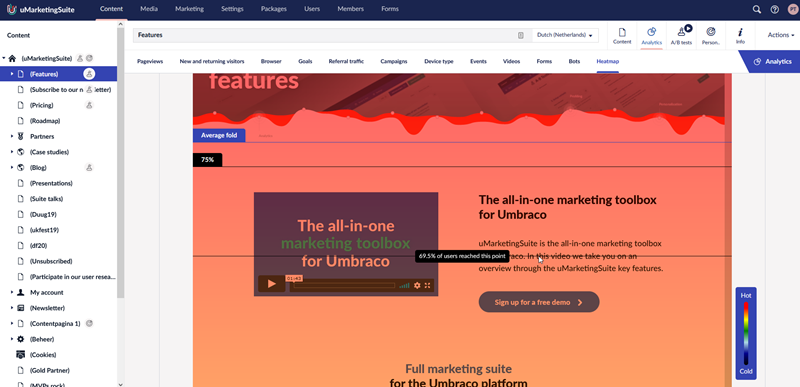Switch to the Bots tab

point(574,61)
